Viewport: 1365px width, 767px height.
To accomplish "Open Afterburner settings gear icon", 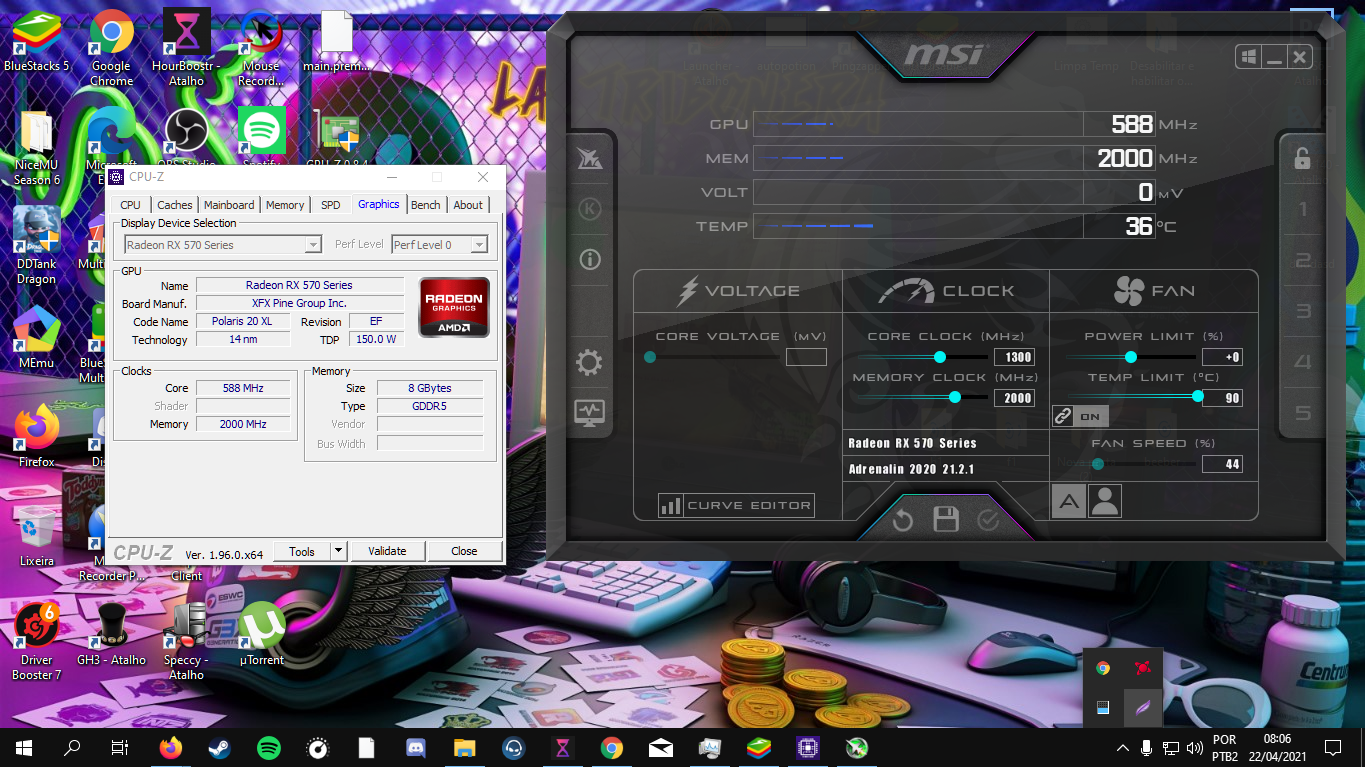I will (590, 362).
